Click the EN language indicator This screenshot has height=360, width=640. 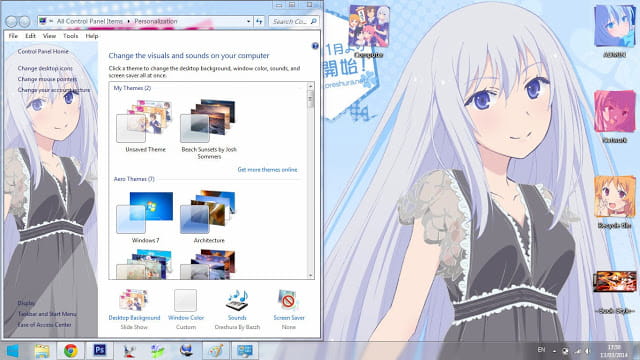pos(541,350)
